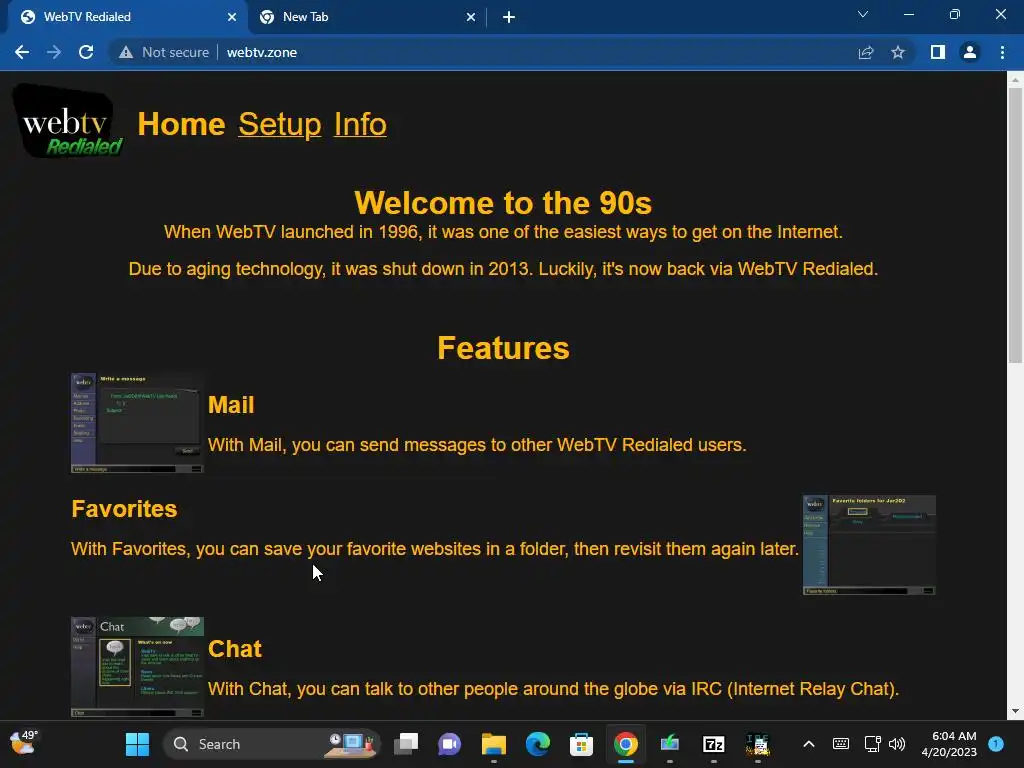The image size is (1024, 768).
Task: Open the Chrome profile menu
Action: click(x=970, y=52)
